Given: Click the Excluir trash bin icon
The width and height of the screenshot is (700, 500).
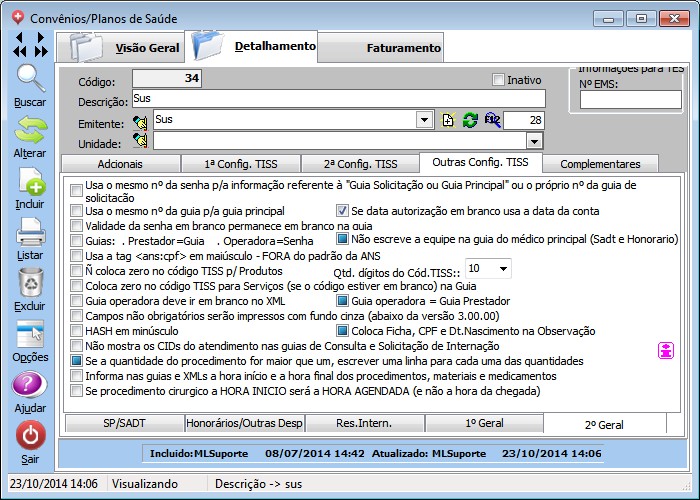Looking at the screenshot, I should [x=29, y=285].
